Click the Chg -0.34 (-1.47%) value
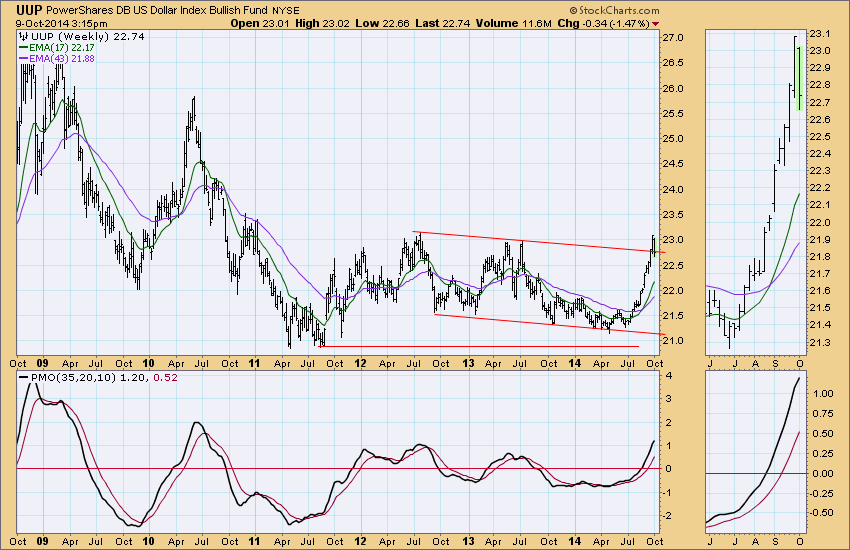Image resolution: width=850 pixels, height=550 pixels. pos(603,23)
